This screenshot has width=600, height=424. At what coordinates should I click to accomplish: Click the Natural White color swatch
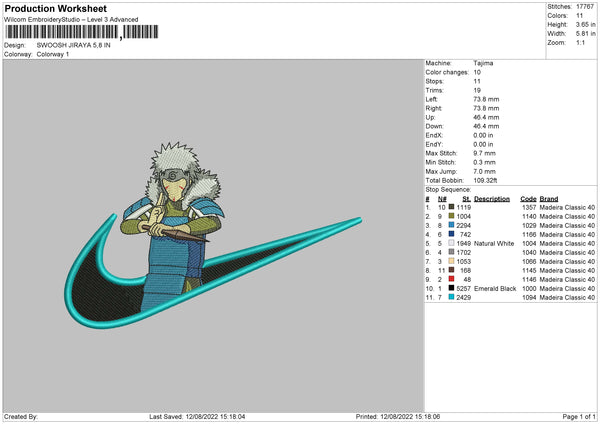coord(451,243)
